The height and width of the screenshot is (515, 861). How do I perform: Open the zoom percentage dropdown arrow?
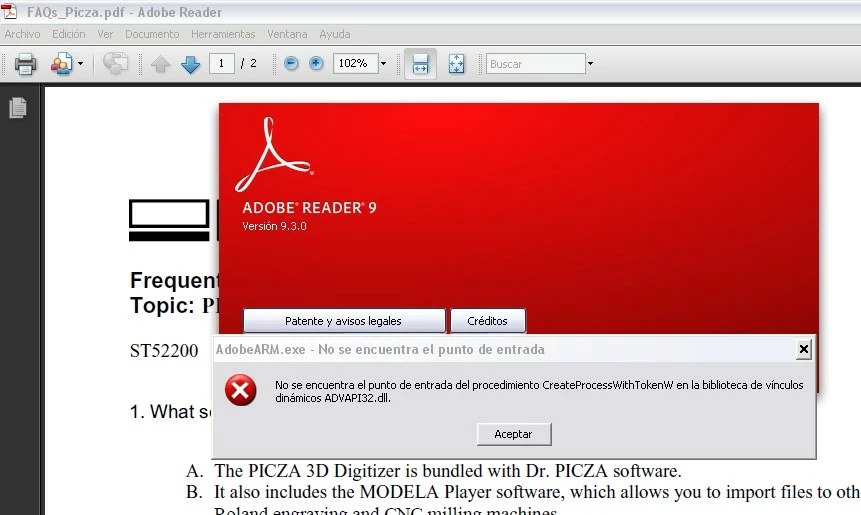pyautogui.click(x=383, y=64)
